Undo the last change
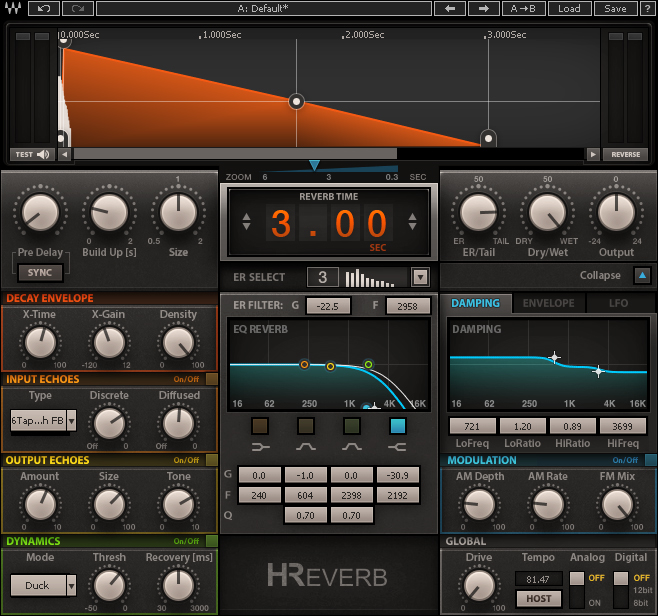This screenshot has width=658, height=616. [x=44, y=8]
